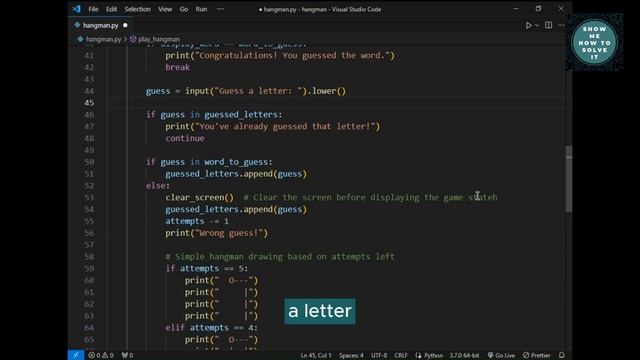Image resolution: width=640 pixels, height=360 pixels.
Task: Click the VS Code logo icon
Action: (x=77, y=9)
